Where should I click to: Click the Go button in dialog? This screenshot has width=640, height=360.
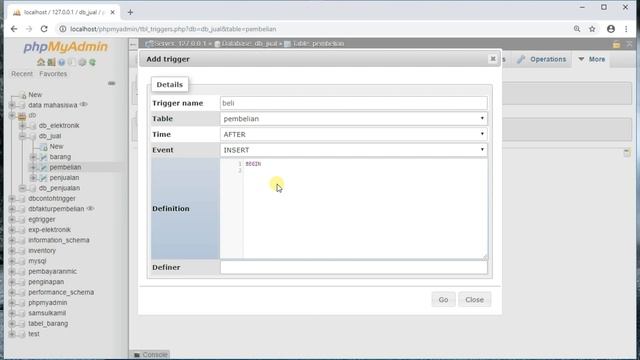click(443, 300)
